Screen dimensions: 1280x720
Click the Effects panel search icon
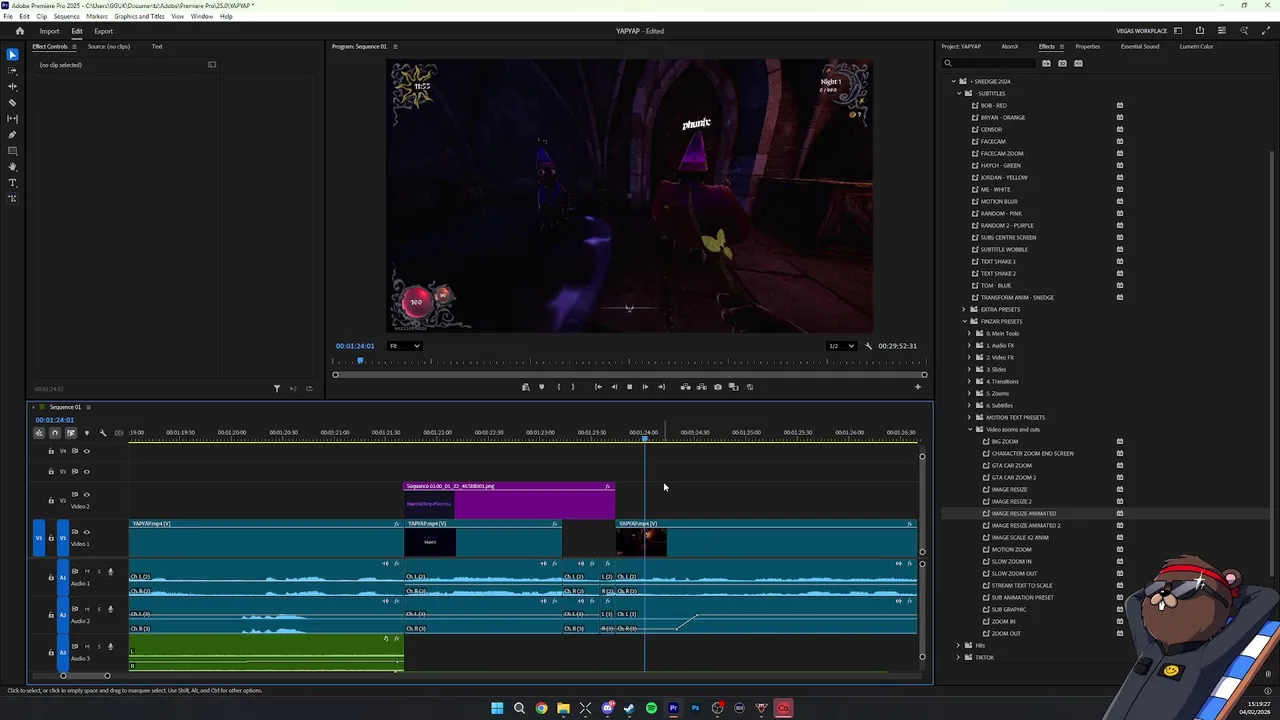pyautogui.click(x=948, y=63)
